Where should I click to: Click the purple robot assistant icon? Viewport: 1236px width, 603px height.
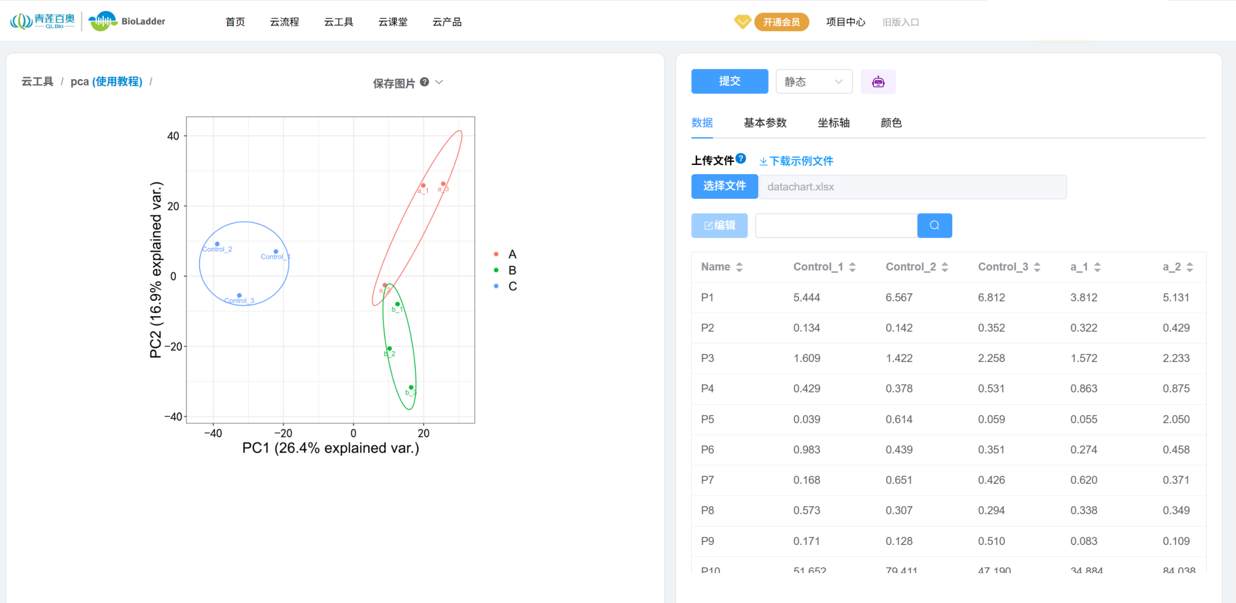pyautogui.click(x=878, y=81)
